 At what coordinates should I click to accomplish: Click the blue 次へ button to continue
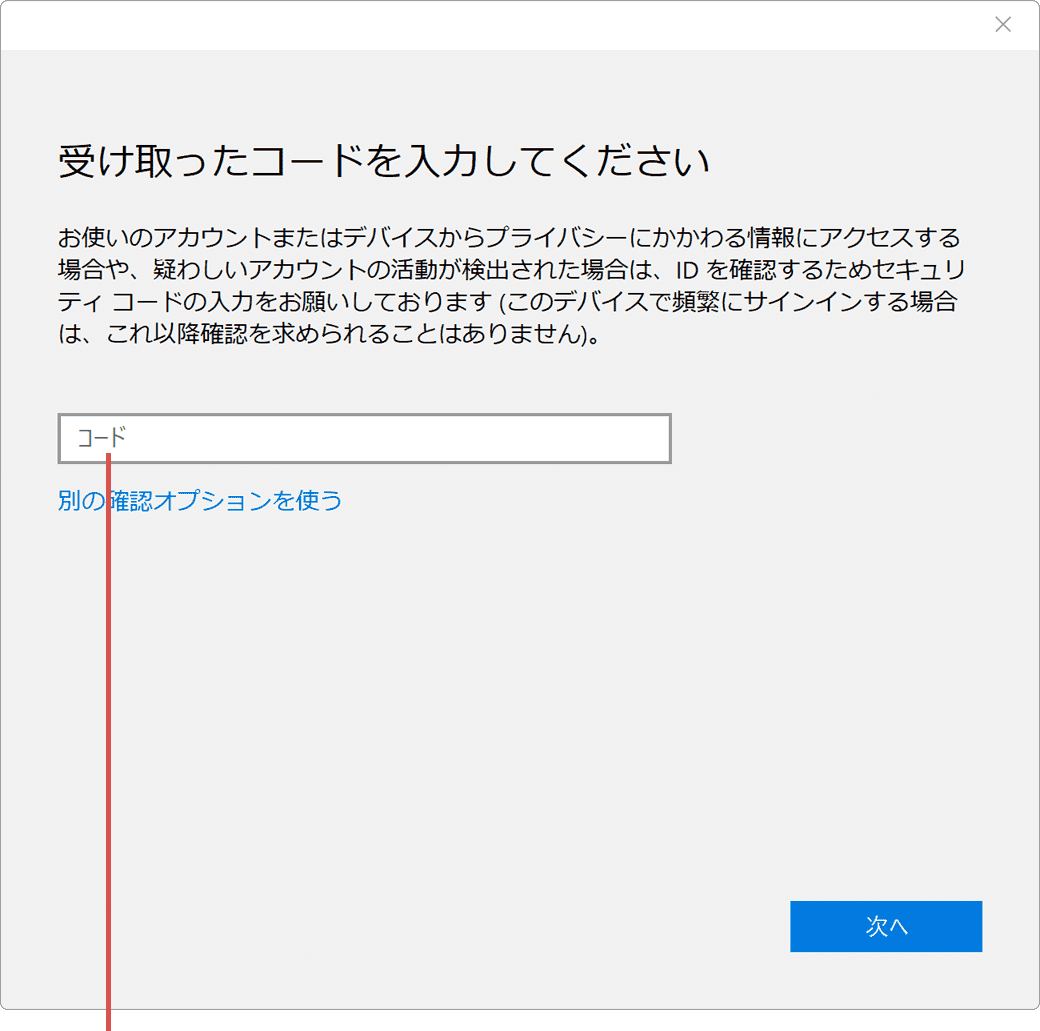click(x=886, y=926)
